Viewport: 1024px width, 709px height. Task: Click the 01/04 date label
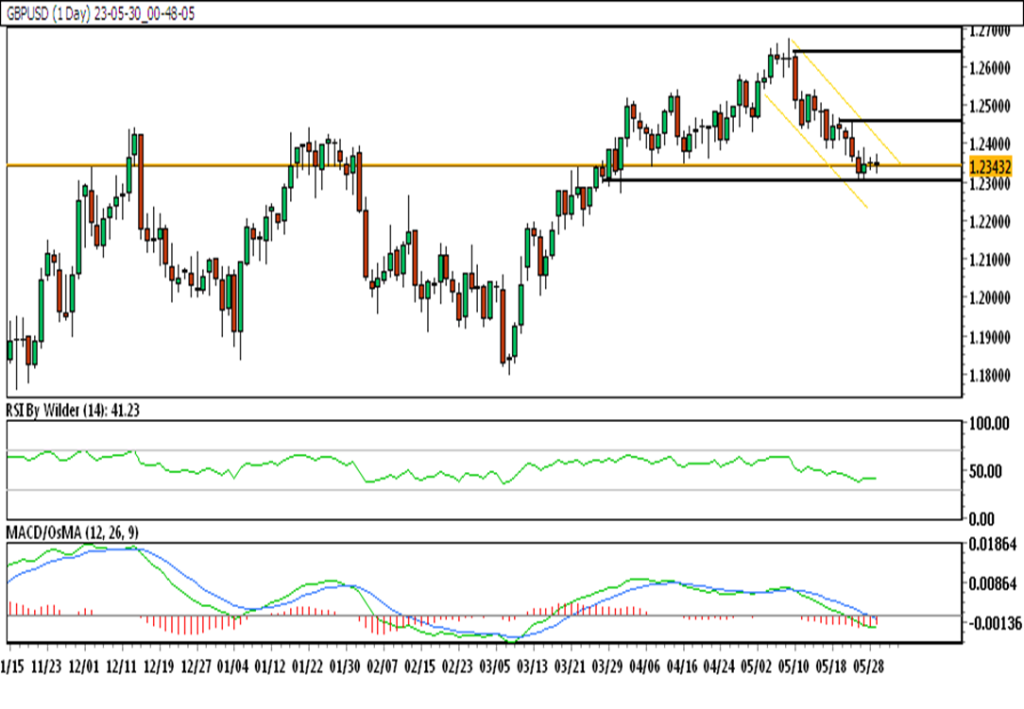click(x=233, y=667)
